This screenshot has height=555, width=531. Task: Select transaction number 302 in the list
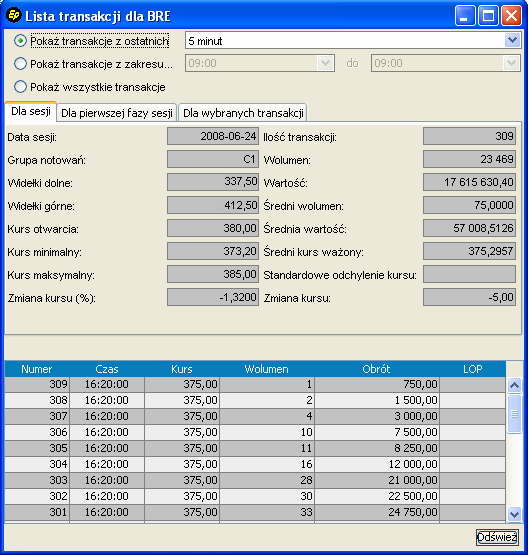tap(255, 496)
